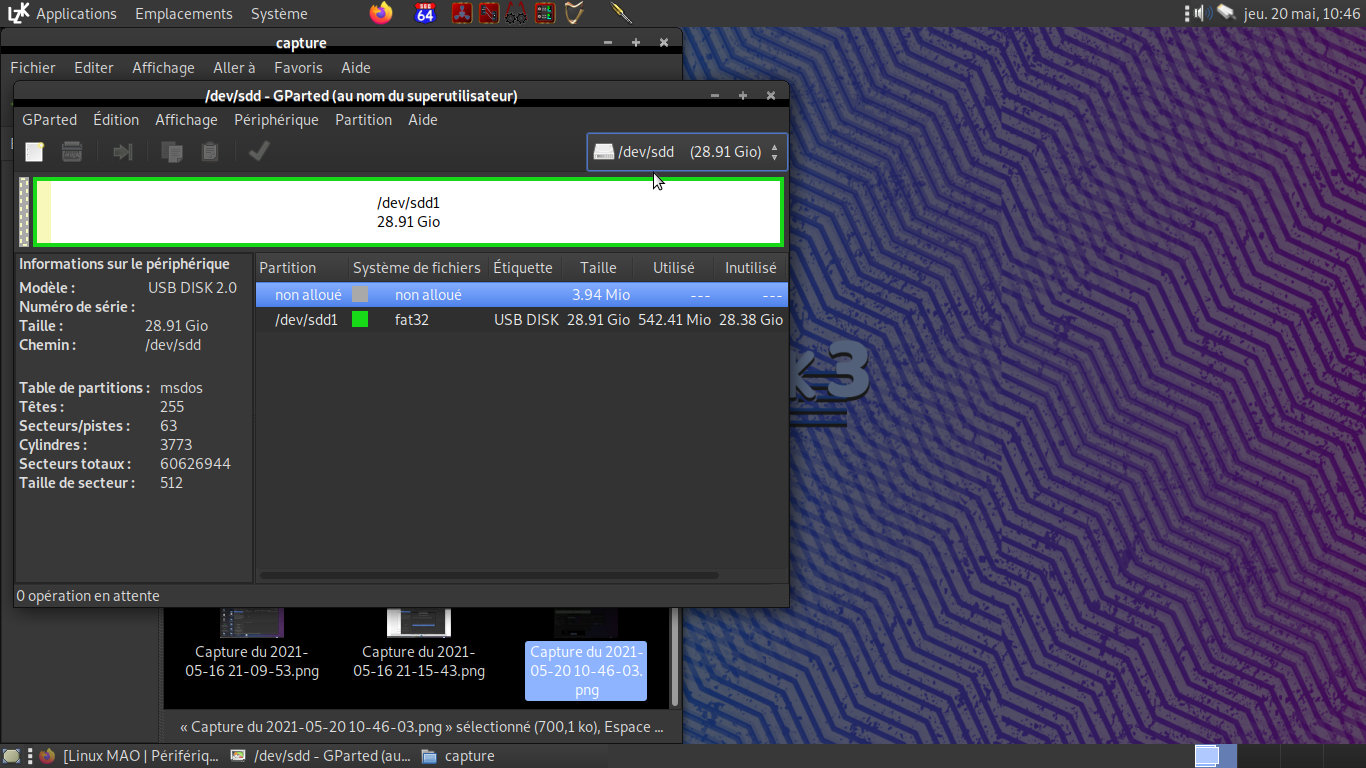The height and width of the screenshot is (768, 1366).
Task: Select the Capture du 2021-05-20 10-46-03.png file
Action: click(586, 670)
